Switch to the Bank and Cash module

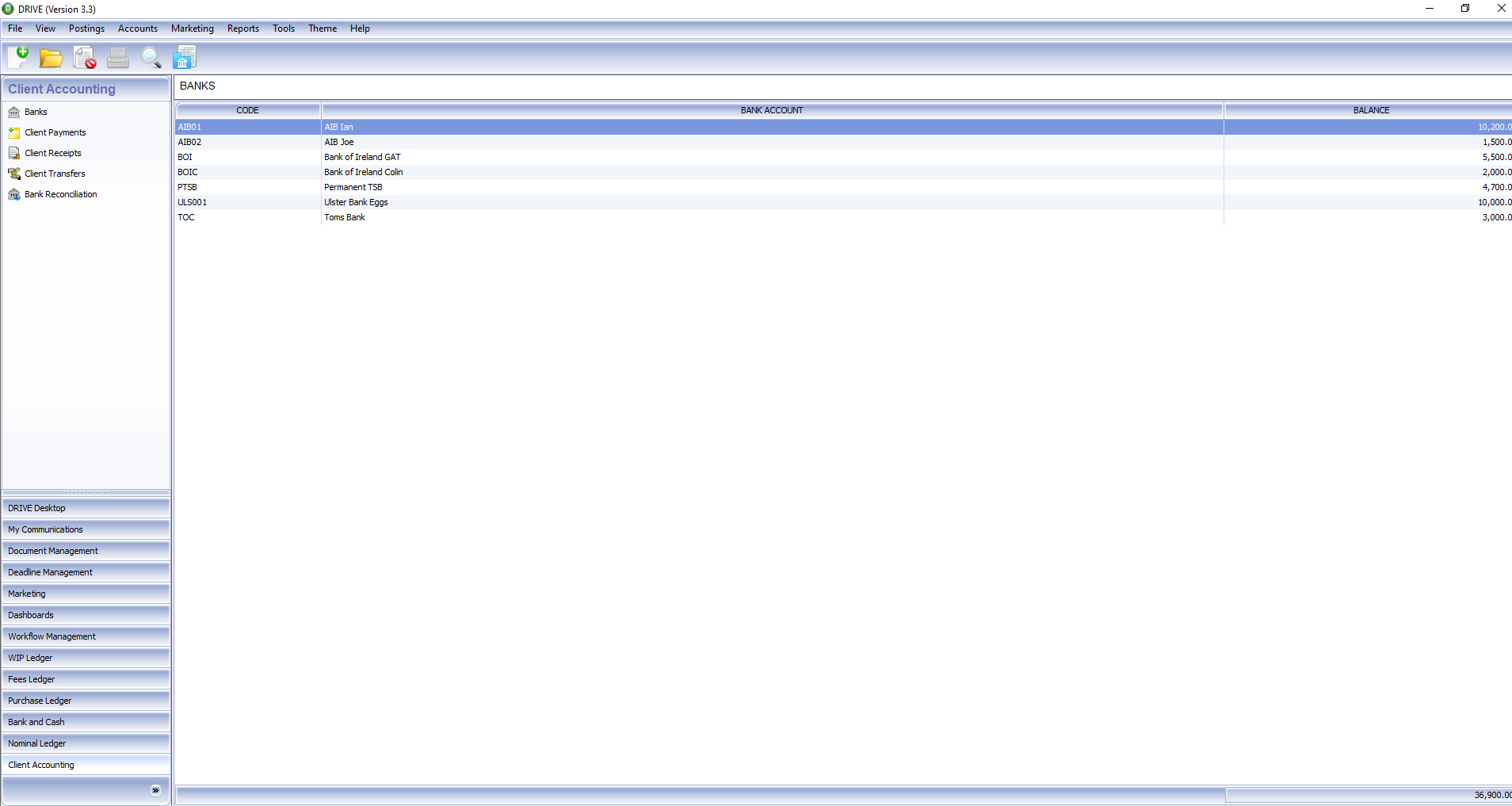[86, 722]
